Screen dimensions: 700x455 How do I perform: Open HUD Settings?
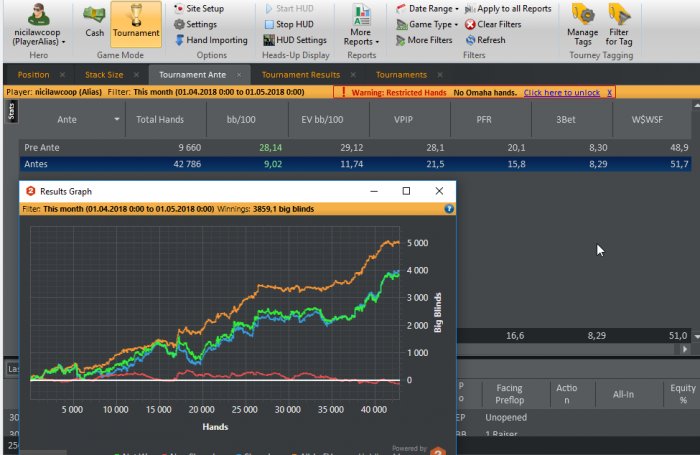pyautogui.click(x=295, y=40)
